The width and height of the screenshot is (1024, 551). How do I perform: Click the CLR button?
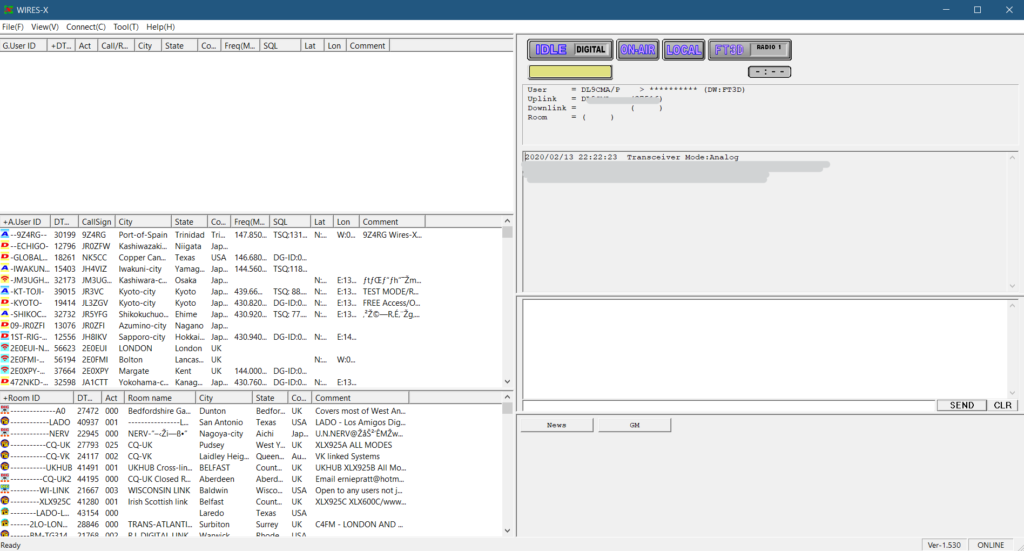[x=1002, y=405]
